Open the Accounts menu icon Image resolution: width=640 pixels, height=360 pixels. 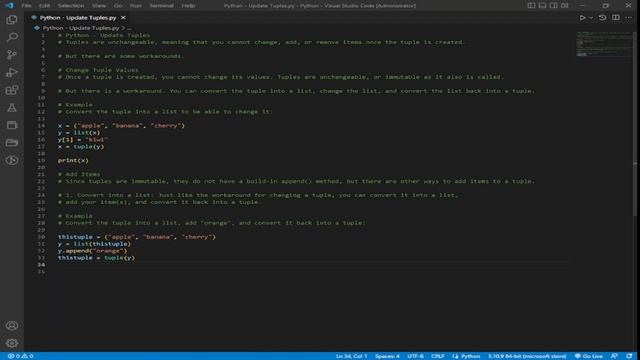[12, 325]
